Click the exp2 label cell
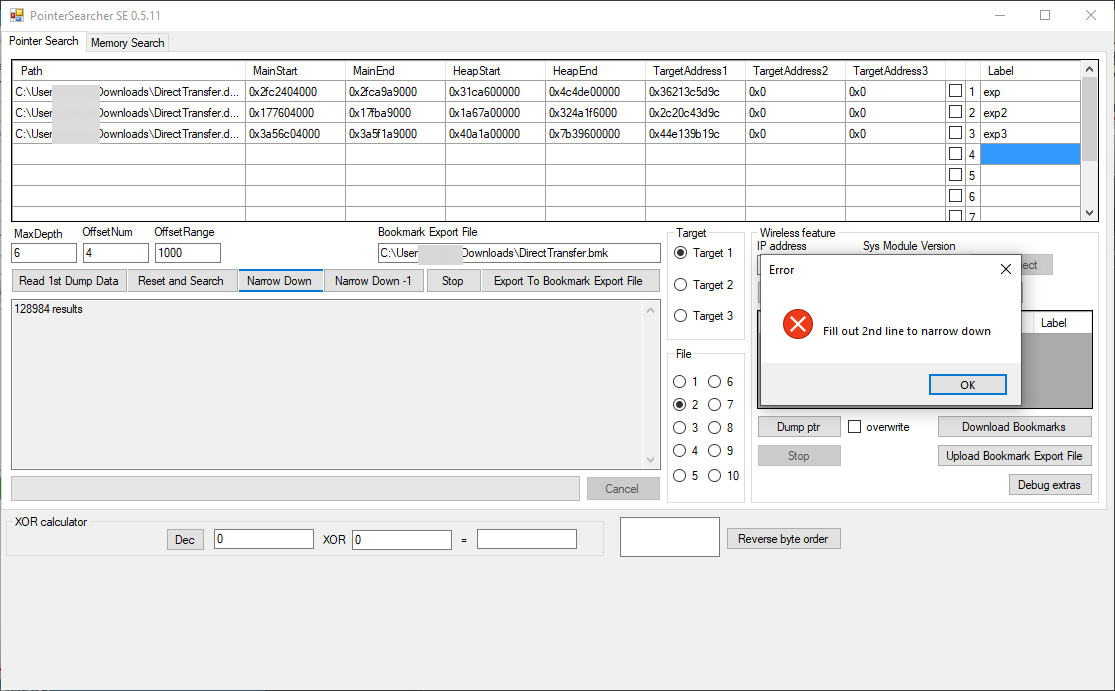 point(1030,112)
